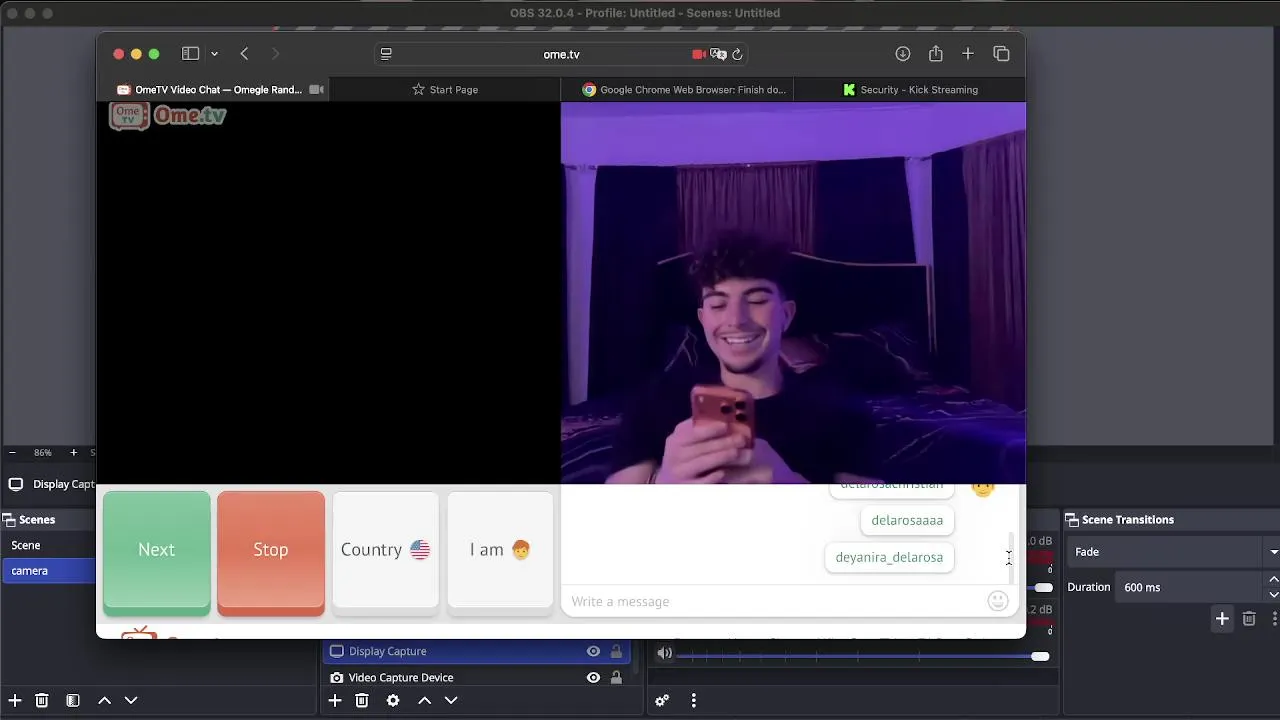Open source properties gear
1280x720 pixels.
coord(393,701)
